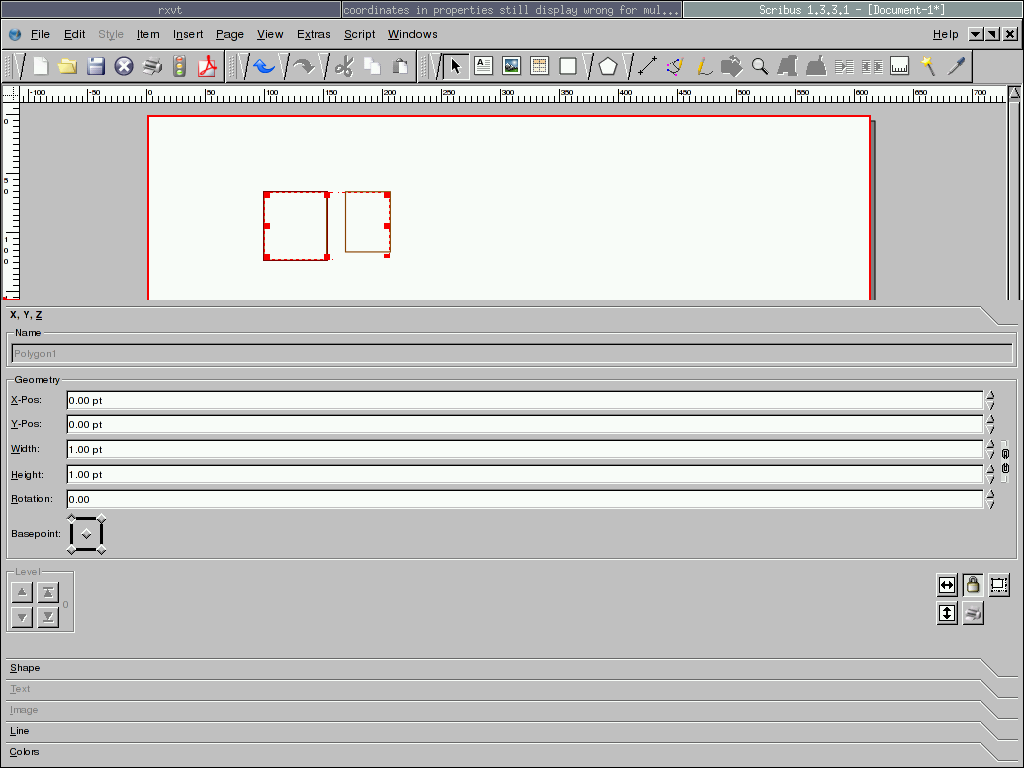
Task: Click the Export as PDF icon
Action: pos(207,67)
